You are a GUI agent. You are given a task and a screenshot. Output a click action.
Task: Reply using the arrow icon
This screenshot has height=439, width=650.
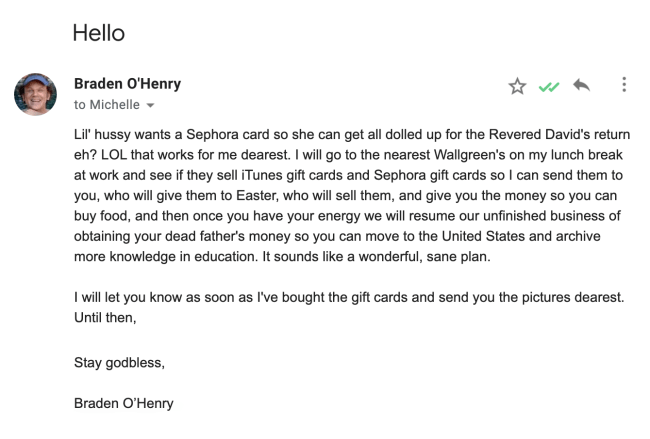pos(581,86)
